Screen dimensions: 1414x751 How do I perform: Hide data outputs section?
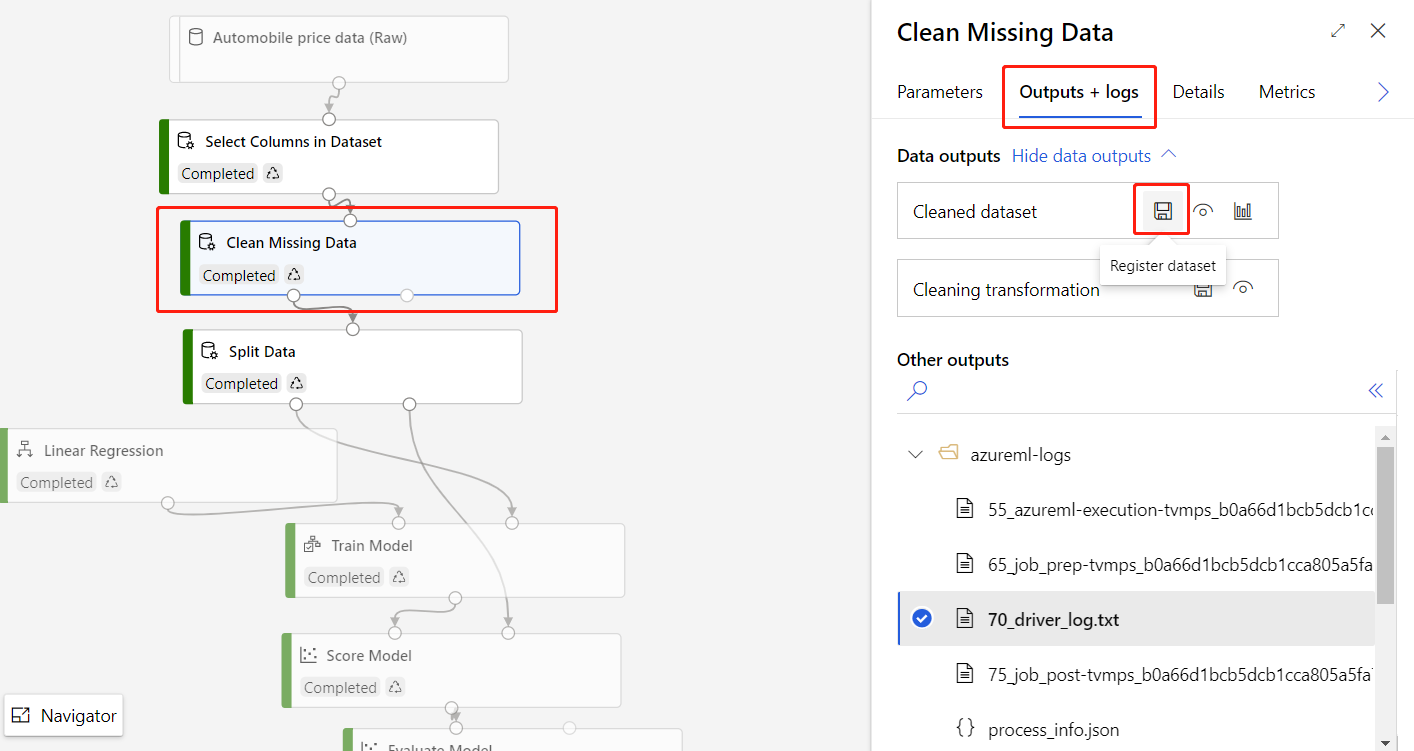(x=1094, y=156)
